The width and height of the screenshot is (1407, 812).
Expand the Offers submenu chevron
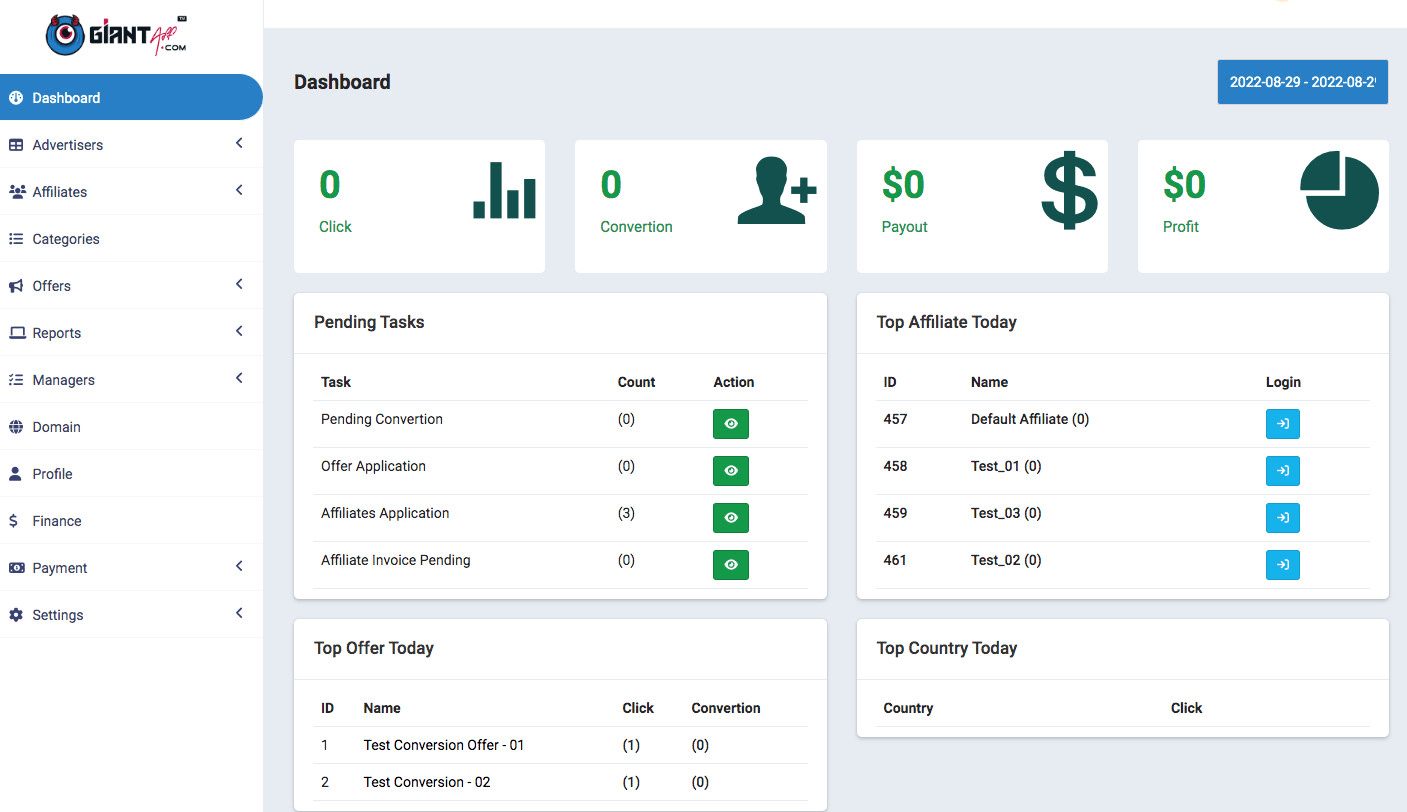click(x=239, y=285)
